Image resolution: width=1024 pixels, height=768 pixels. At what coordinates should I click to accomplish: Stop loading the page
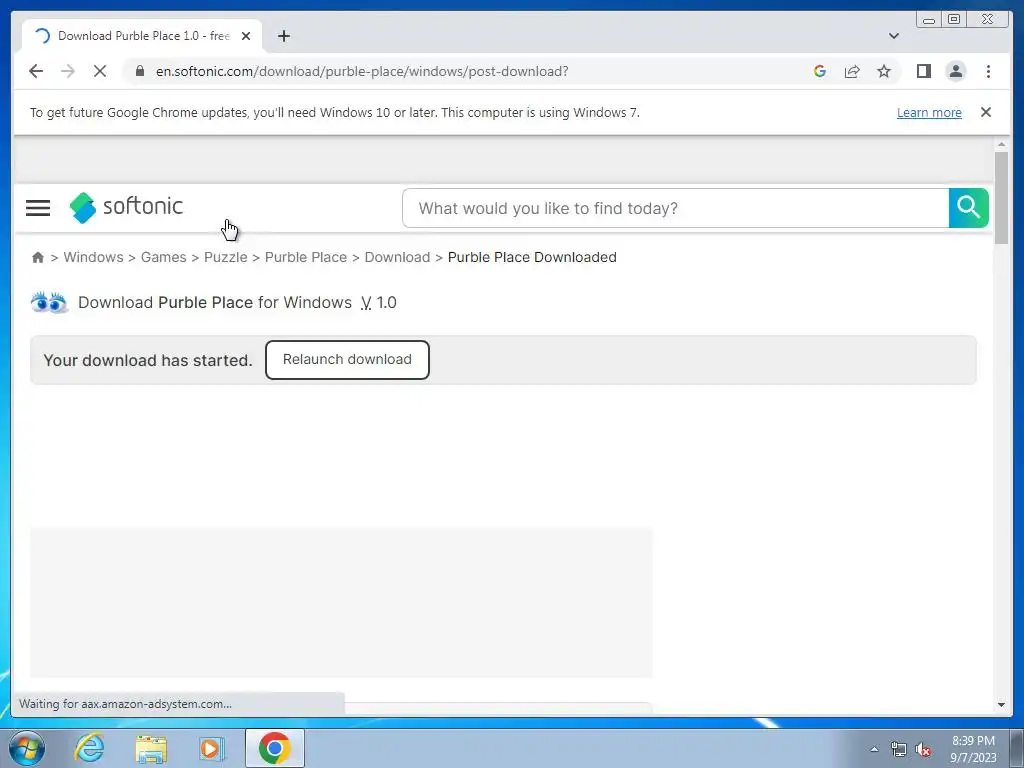click(100, 71)
